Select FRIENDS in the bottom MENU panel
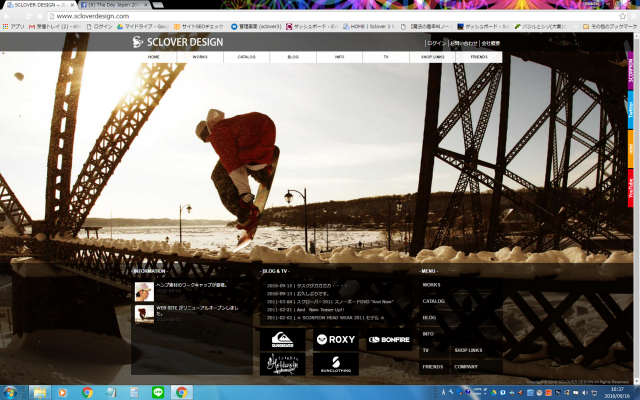The height and width of the screenshot is (400, 640). (433, 367)
